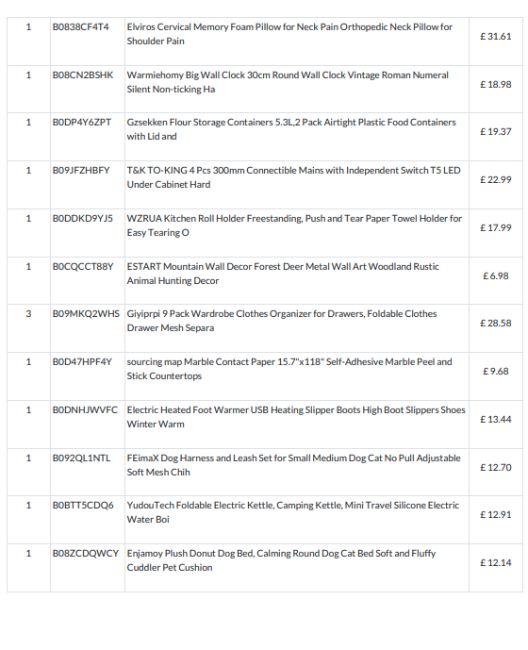Select ASIN B0DNHJWVFC

(x=85, y=410)
